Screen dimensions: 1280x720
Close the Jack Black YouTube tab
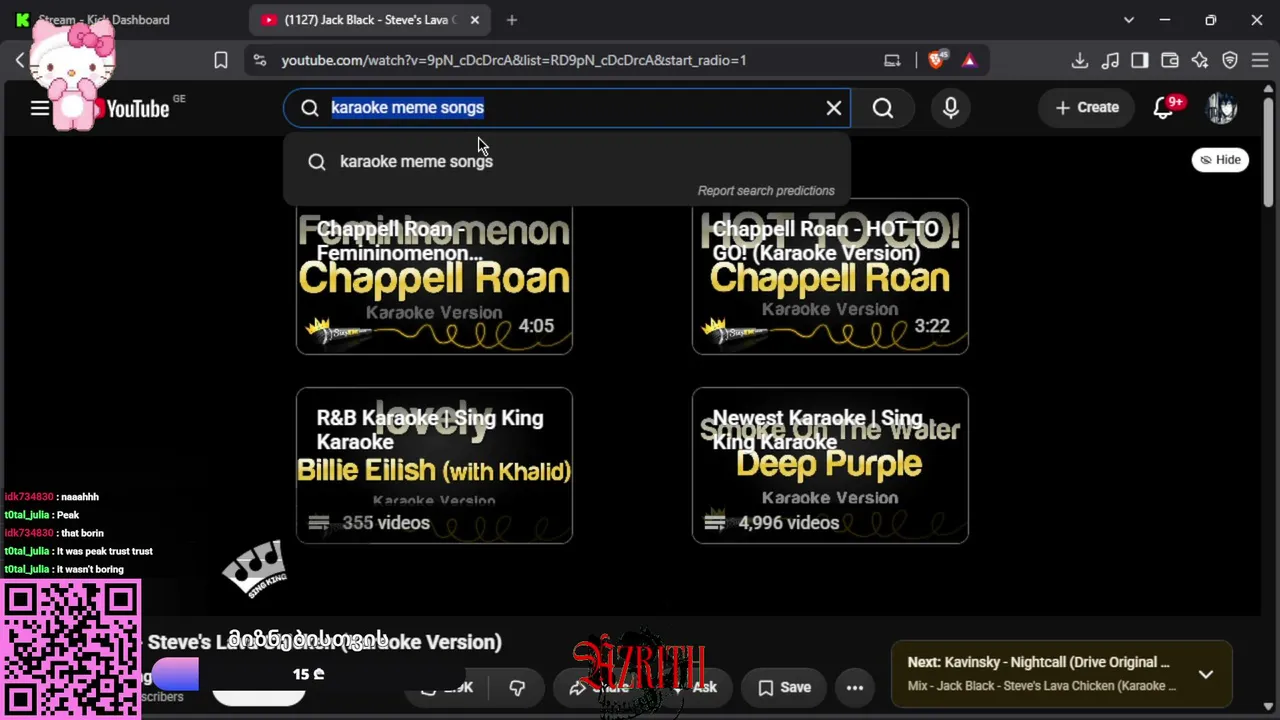tap(475, 20)
